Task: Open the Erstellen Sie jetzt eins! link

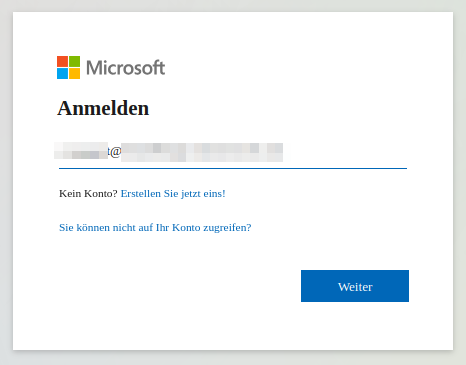Action: [x=173, y=193]
